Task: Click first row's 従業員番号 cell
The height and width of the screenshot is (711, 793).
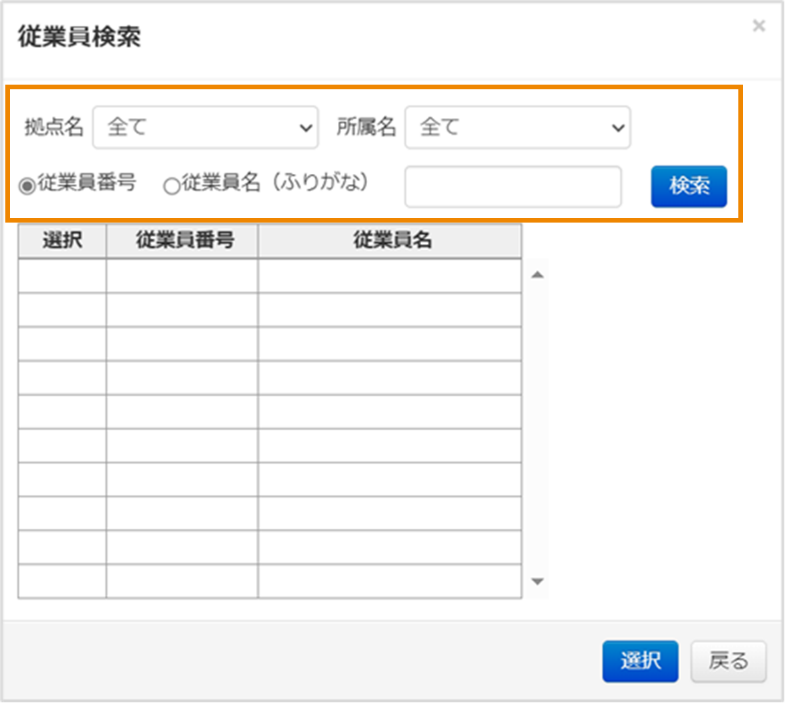Action: coord(182,276)
